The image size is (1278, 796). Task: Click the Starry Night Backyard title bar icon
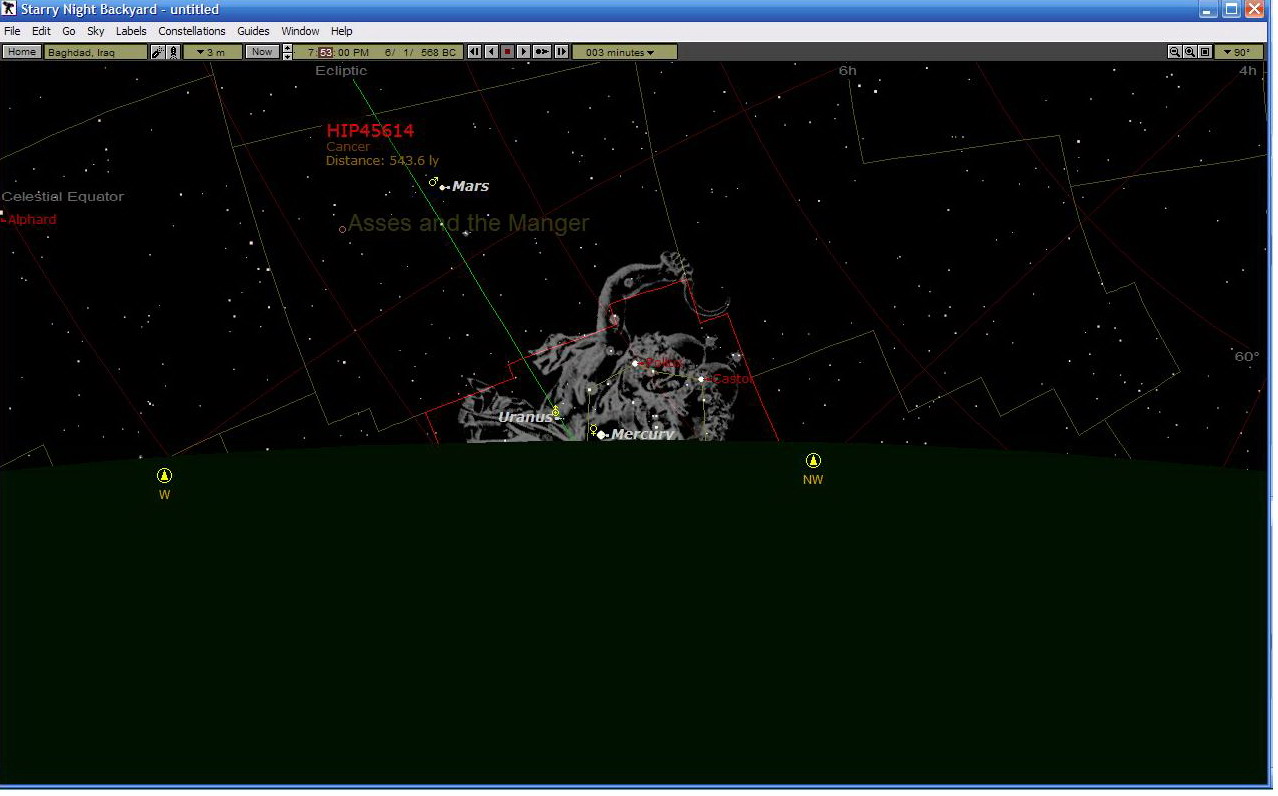pyautogui.click(x=9, y=9)
